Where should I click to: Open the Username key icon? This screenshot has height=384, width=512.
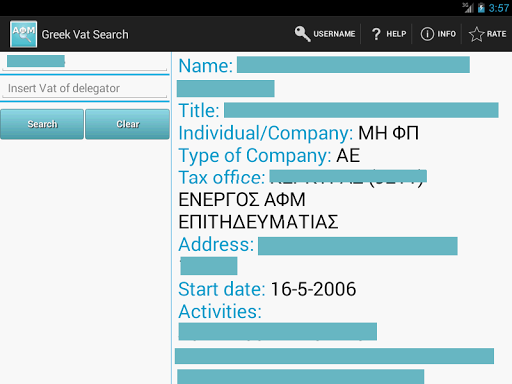(x=302, y=34)
